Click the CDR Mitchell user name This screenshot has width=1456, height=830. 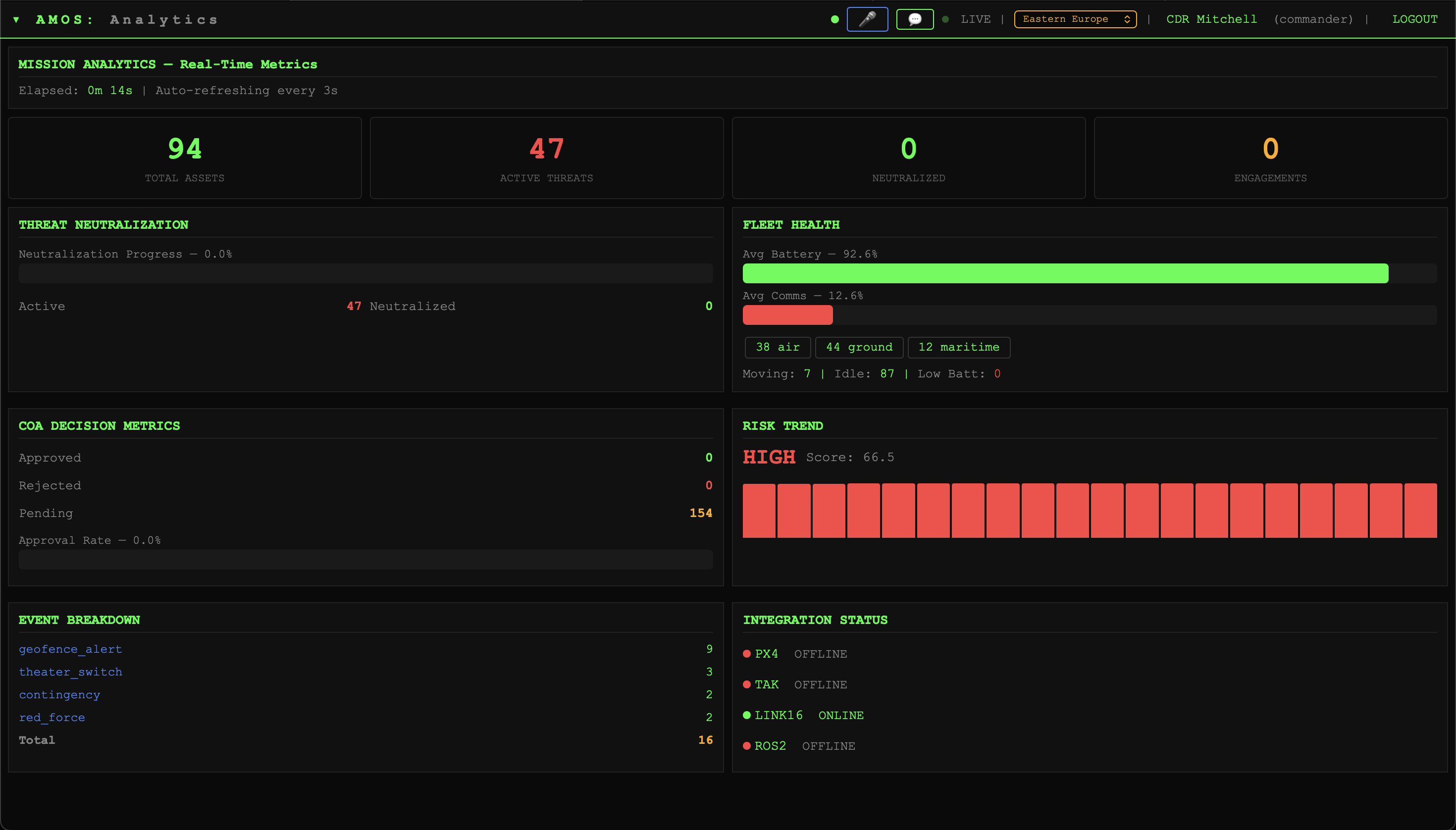pyautogui.click(x=1211, y=19)
